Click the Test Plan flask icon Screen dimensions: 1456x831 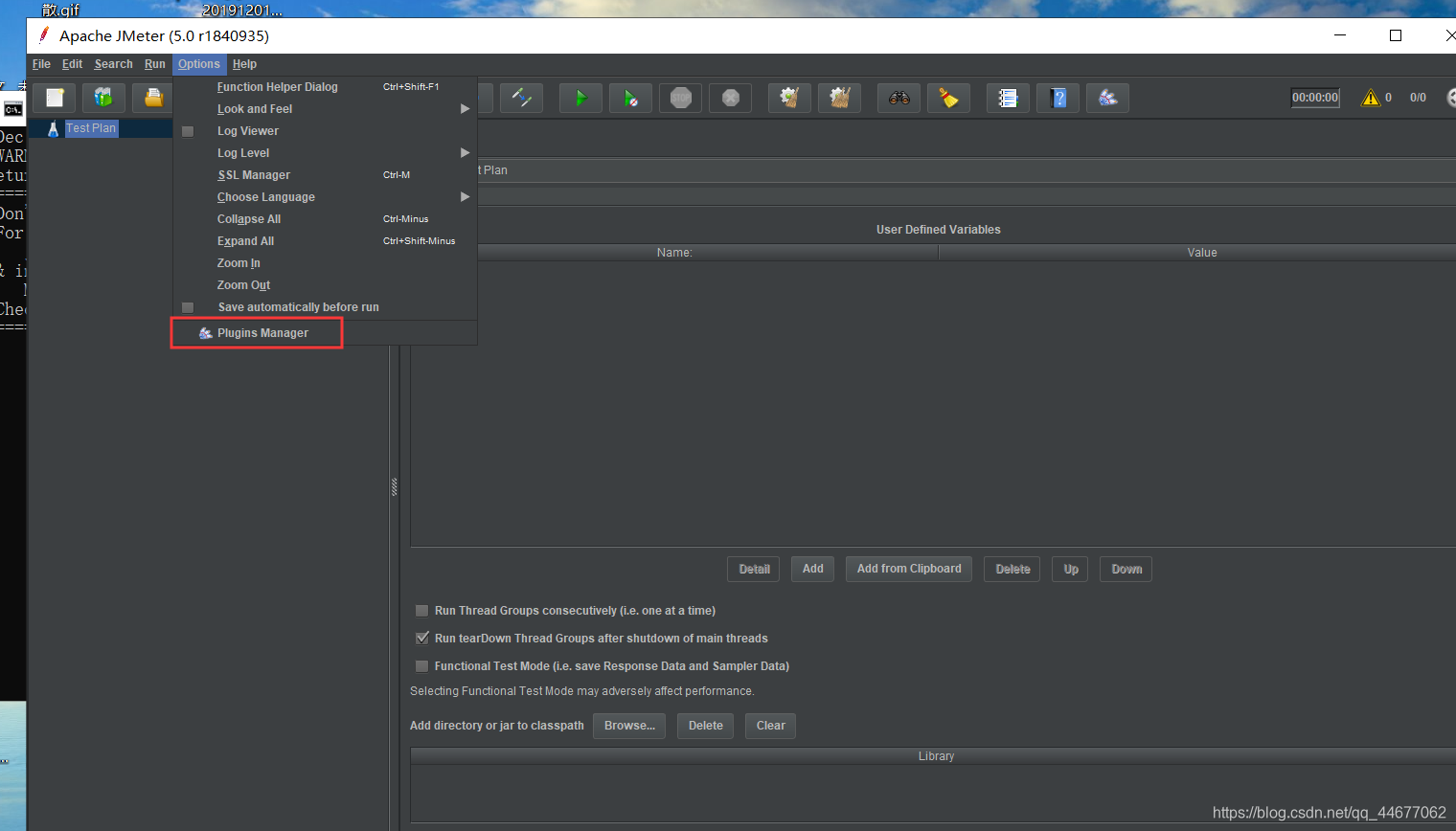point(54,128)
